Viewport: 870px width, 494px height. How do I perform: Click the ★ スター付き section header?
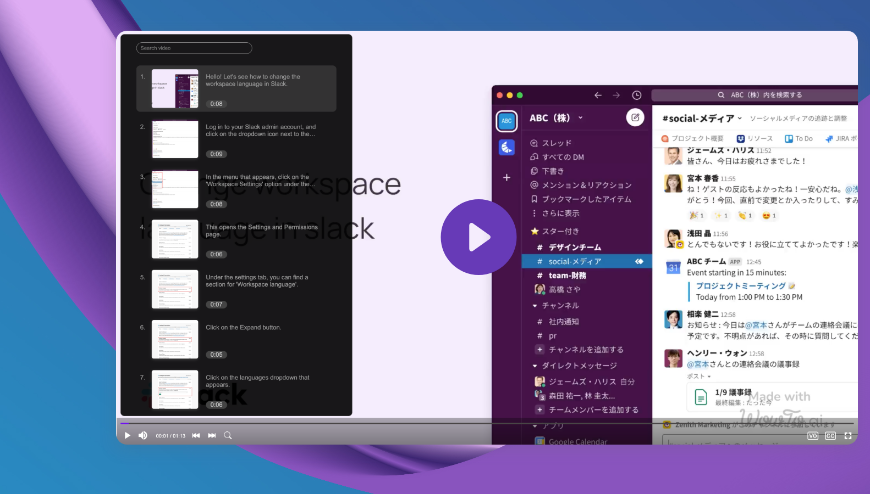click(555, 231)
